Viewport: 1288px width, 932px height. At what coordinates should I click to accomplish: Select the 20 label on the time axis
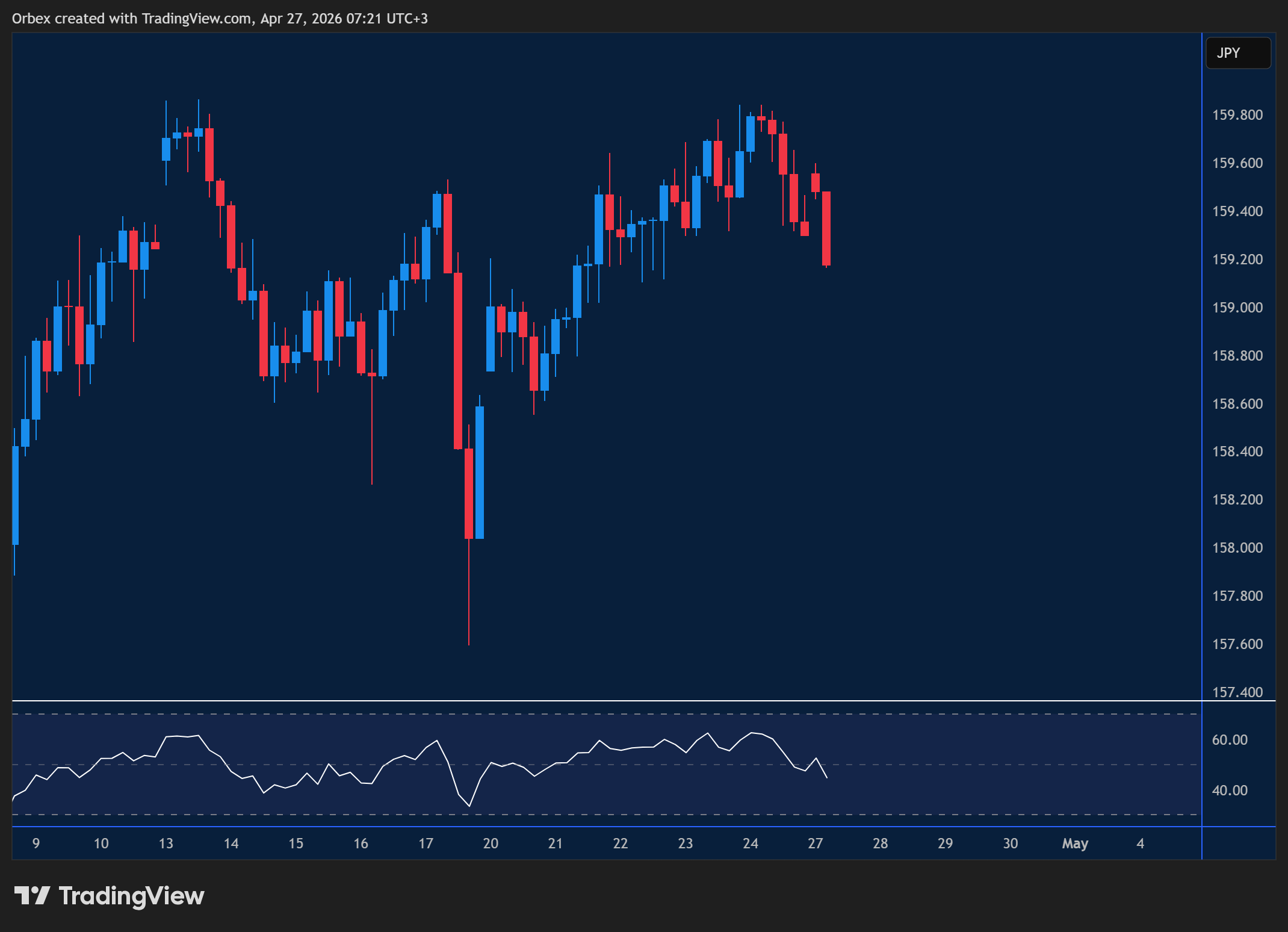coord(491,843)
